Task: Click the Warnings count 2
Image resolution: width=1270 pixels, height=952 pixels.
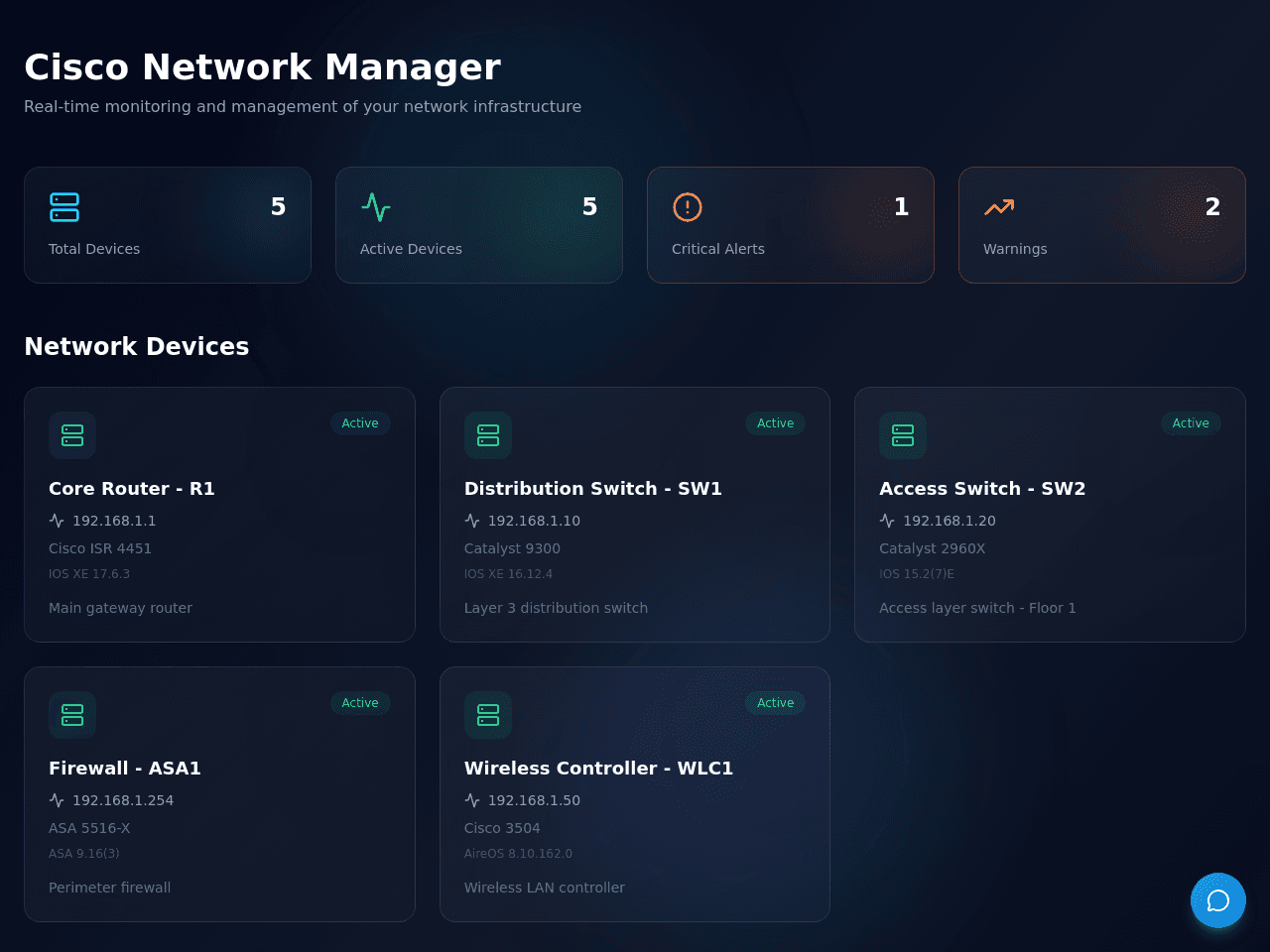Action: click(x=1212, y=206)
